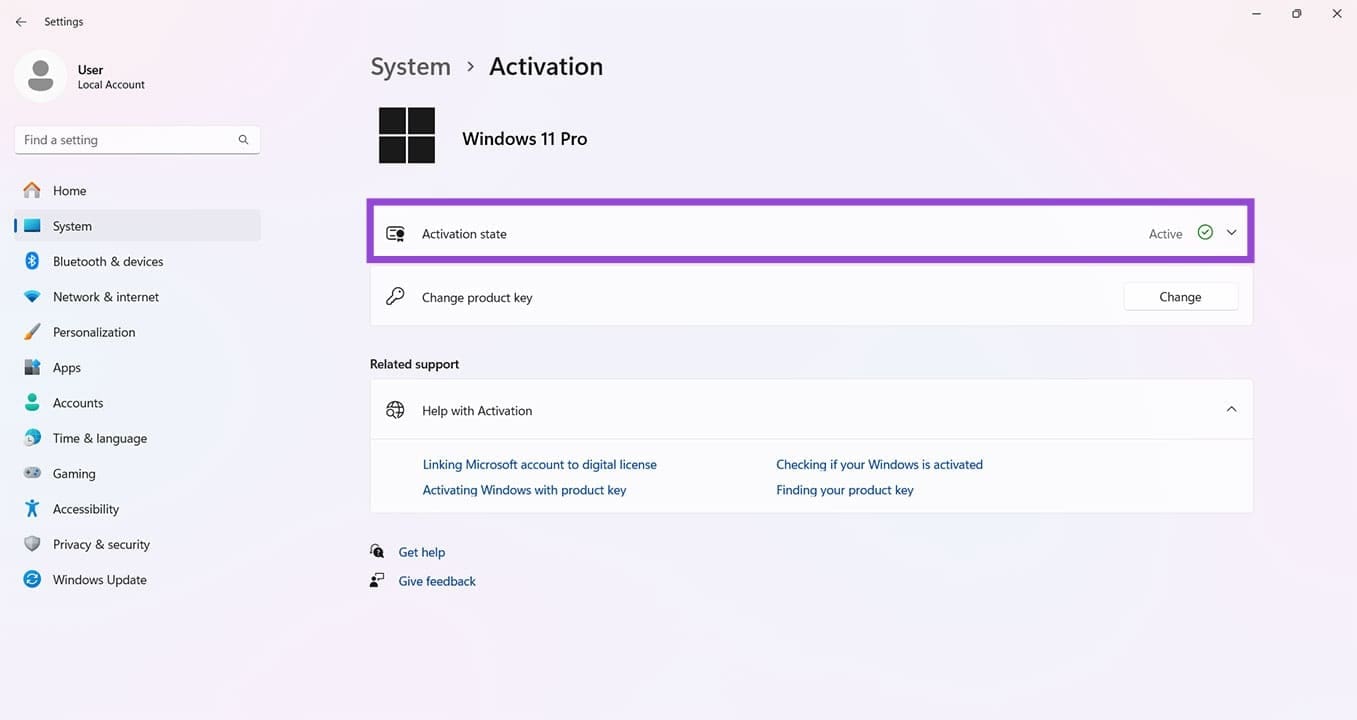Click the Windows 11 Pro edition label

(x=525, y=139)
